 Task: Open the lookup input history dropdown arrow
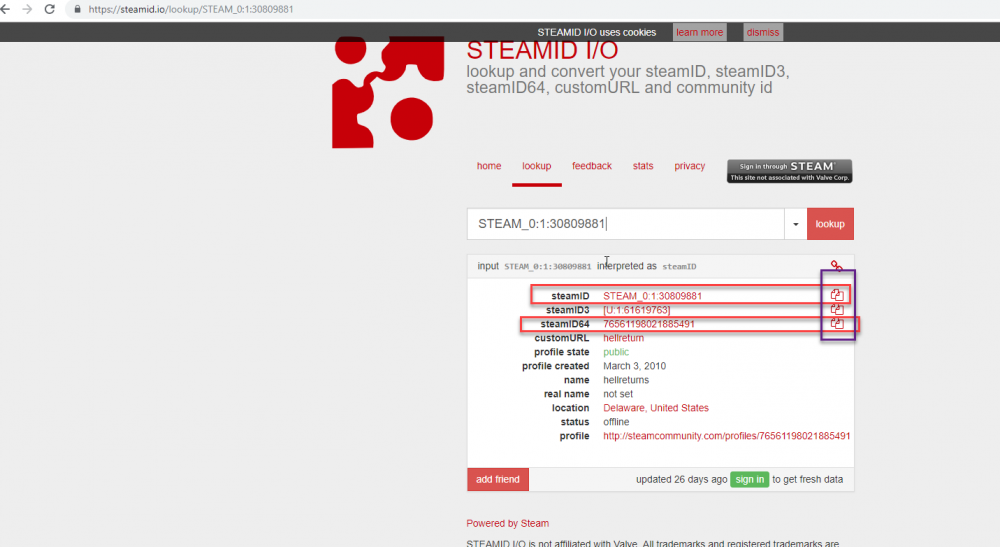(x=795, y=224)
